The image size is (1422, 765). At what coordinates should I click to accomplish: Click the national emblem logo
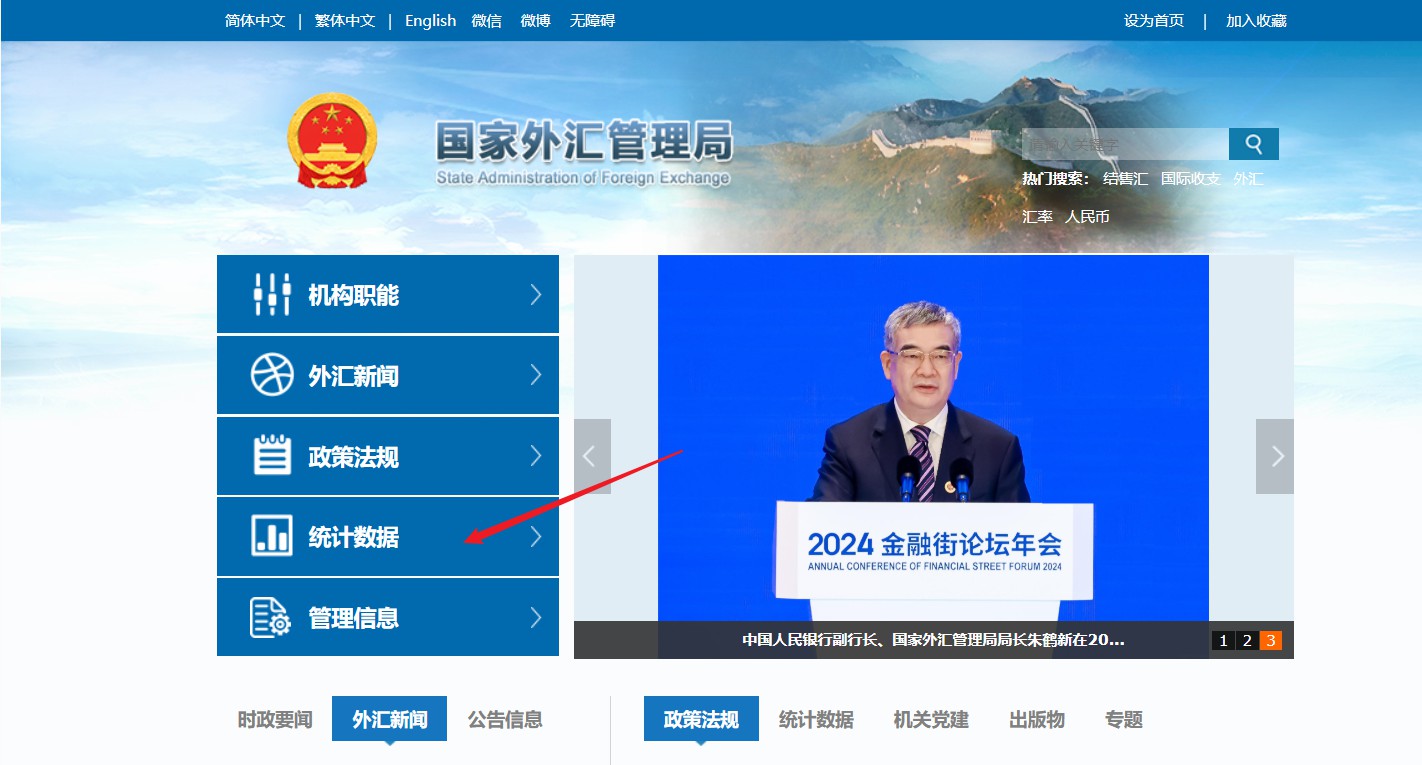click(332, 142)
